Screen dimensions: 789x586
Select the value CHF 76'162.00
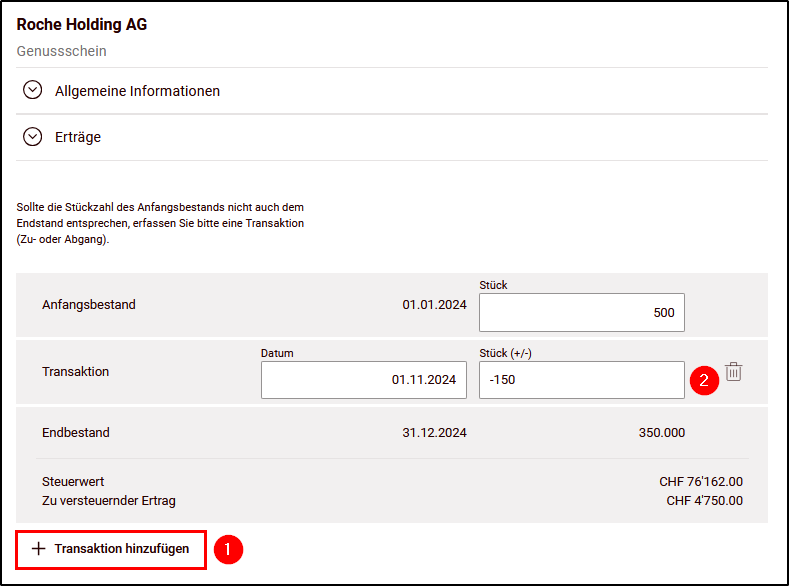tap(701, 482)
